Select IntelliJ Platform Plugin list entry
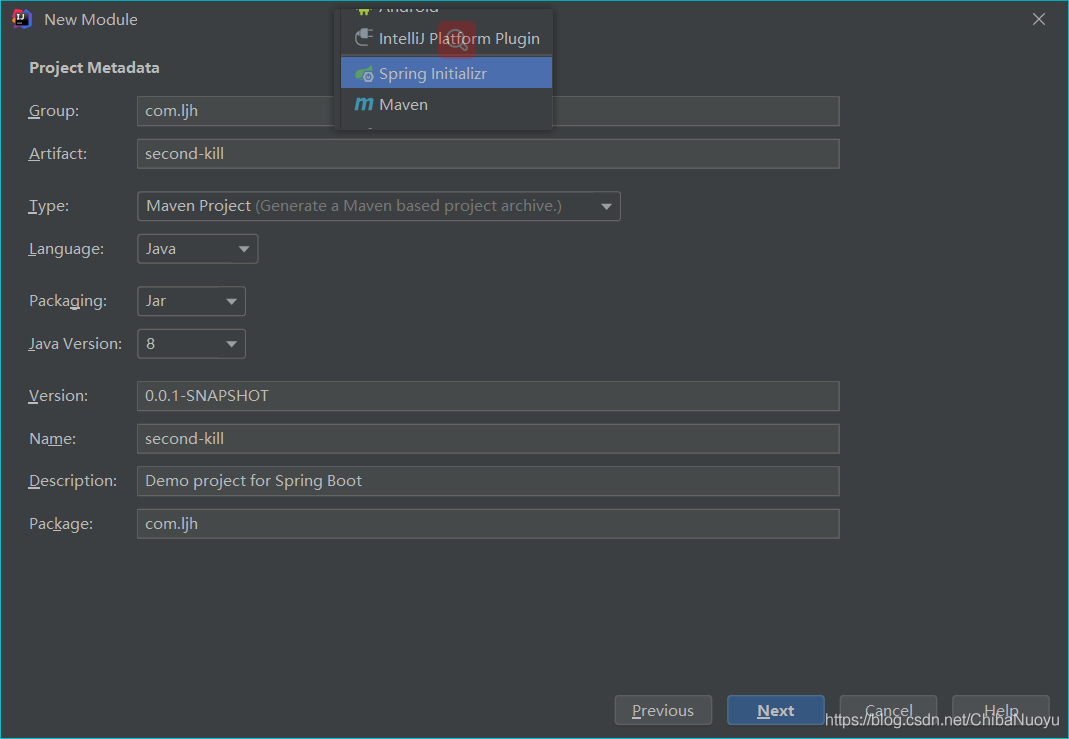This screenshot has width=1069, height=739. point(447,38)
